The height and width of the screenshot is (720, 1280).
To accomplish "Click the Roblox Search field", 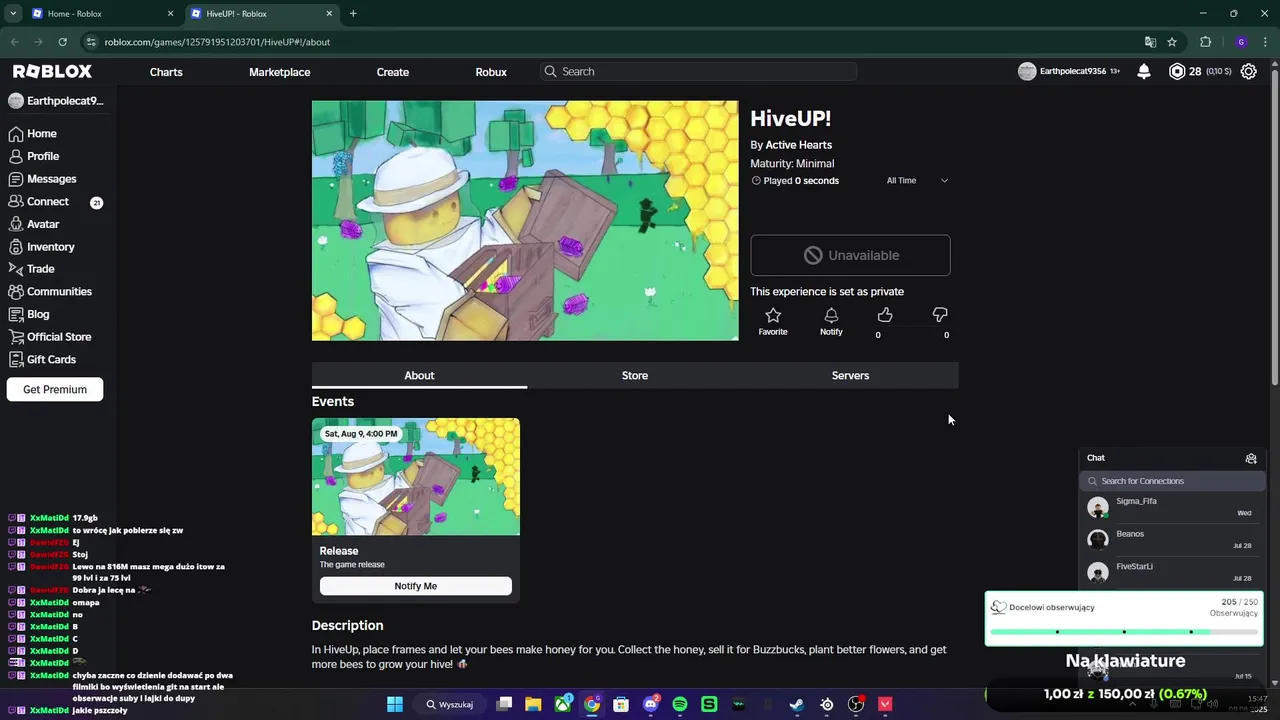I will [698, 71].
